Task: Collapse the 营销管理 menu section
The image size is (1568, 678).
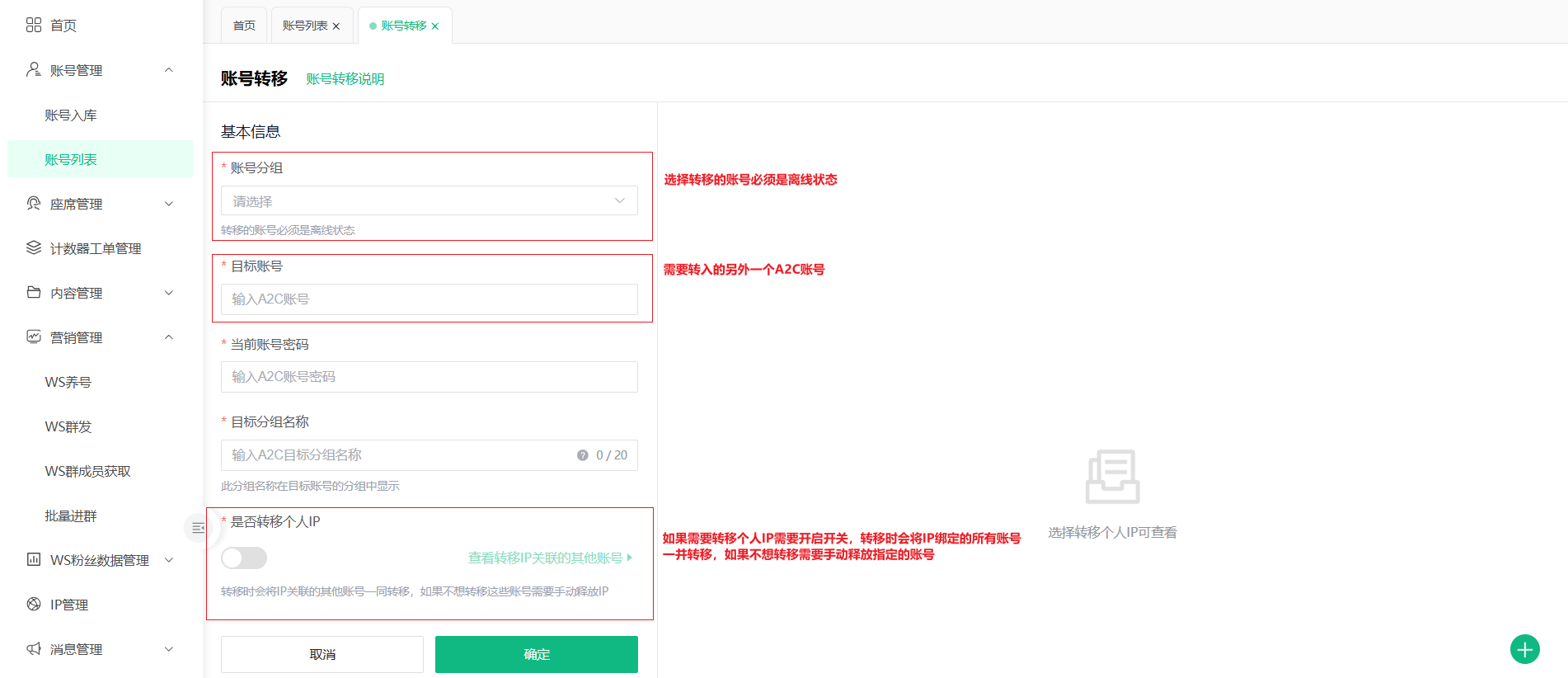Action: [x=169, y=337]
